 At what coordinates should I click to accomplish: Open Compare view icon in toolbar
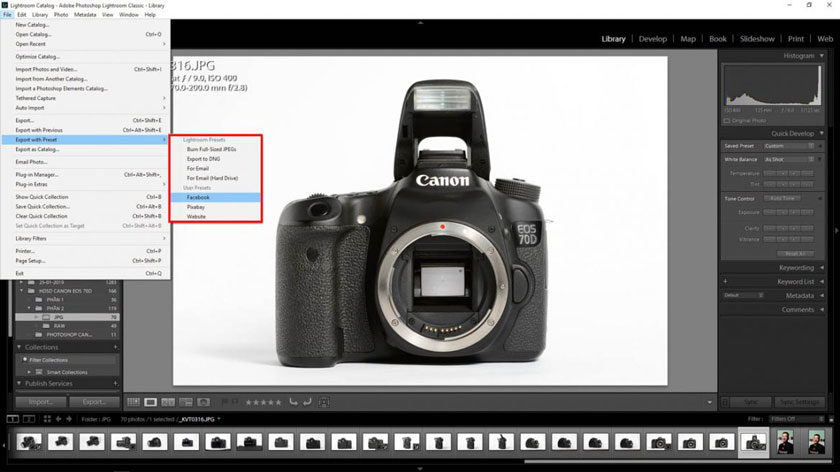(x=168, y=402)
